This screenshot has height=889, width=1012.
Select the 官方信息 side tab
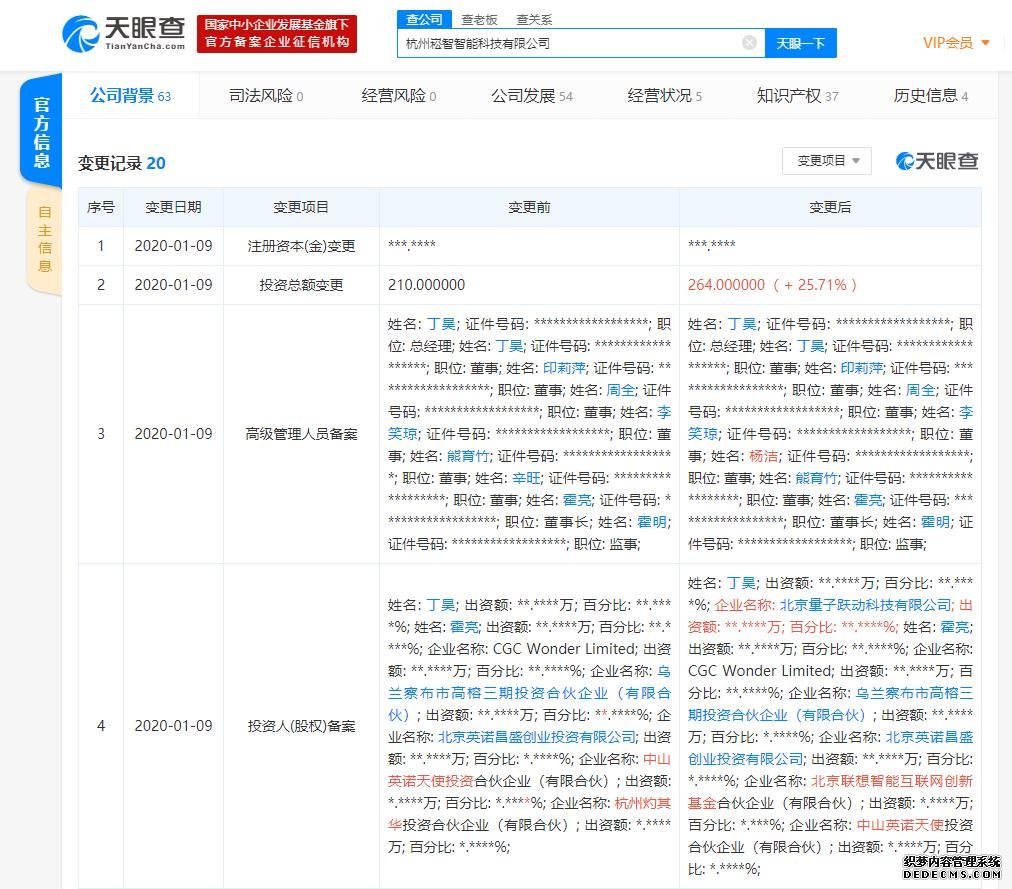click(x=41, y=131)
